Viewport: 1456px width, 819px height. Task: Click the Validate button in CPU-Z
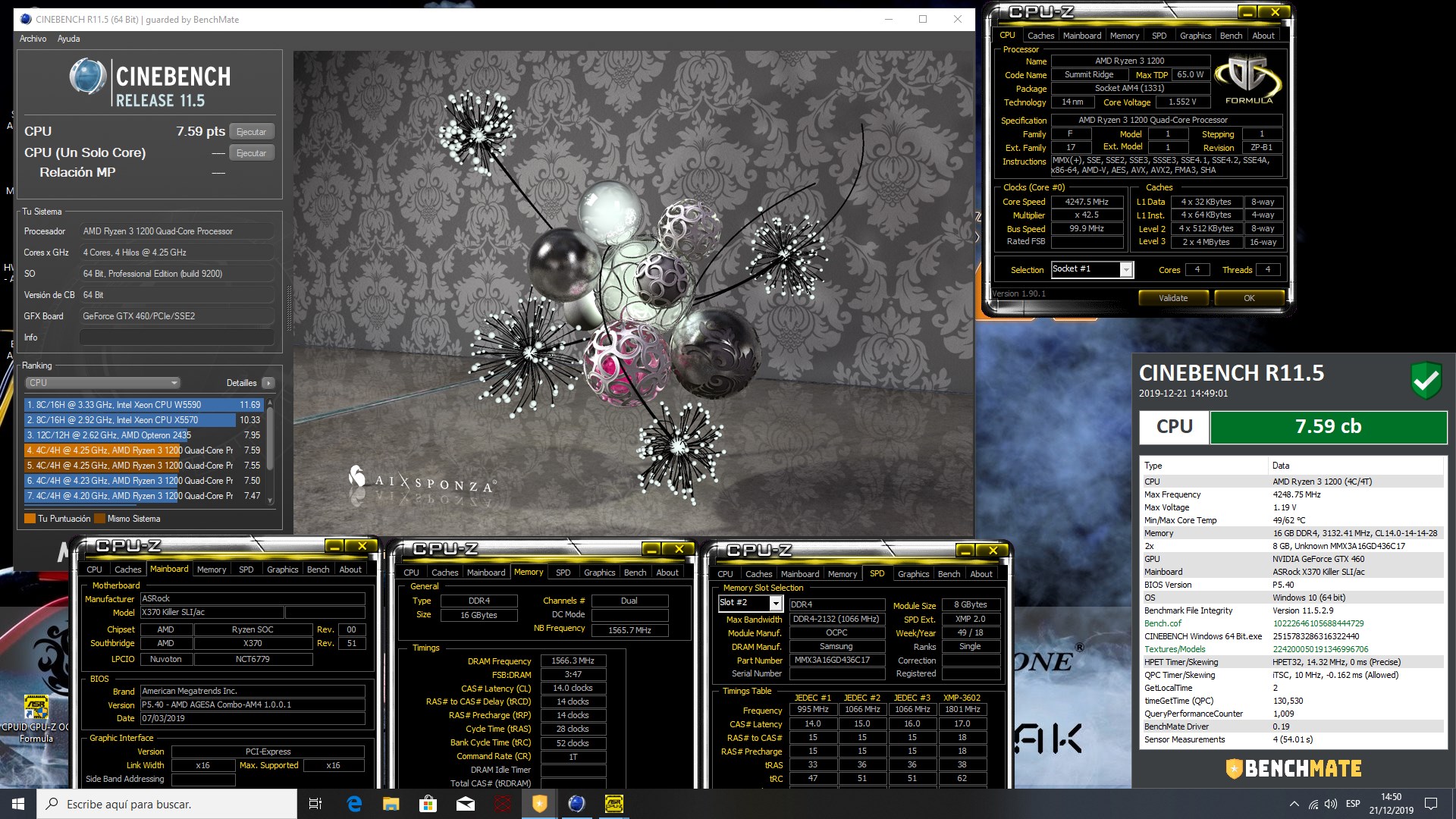tap(1173, 298)
